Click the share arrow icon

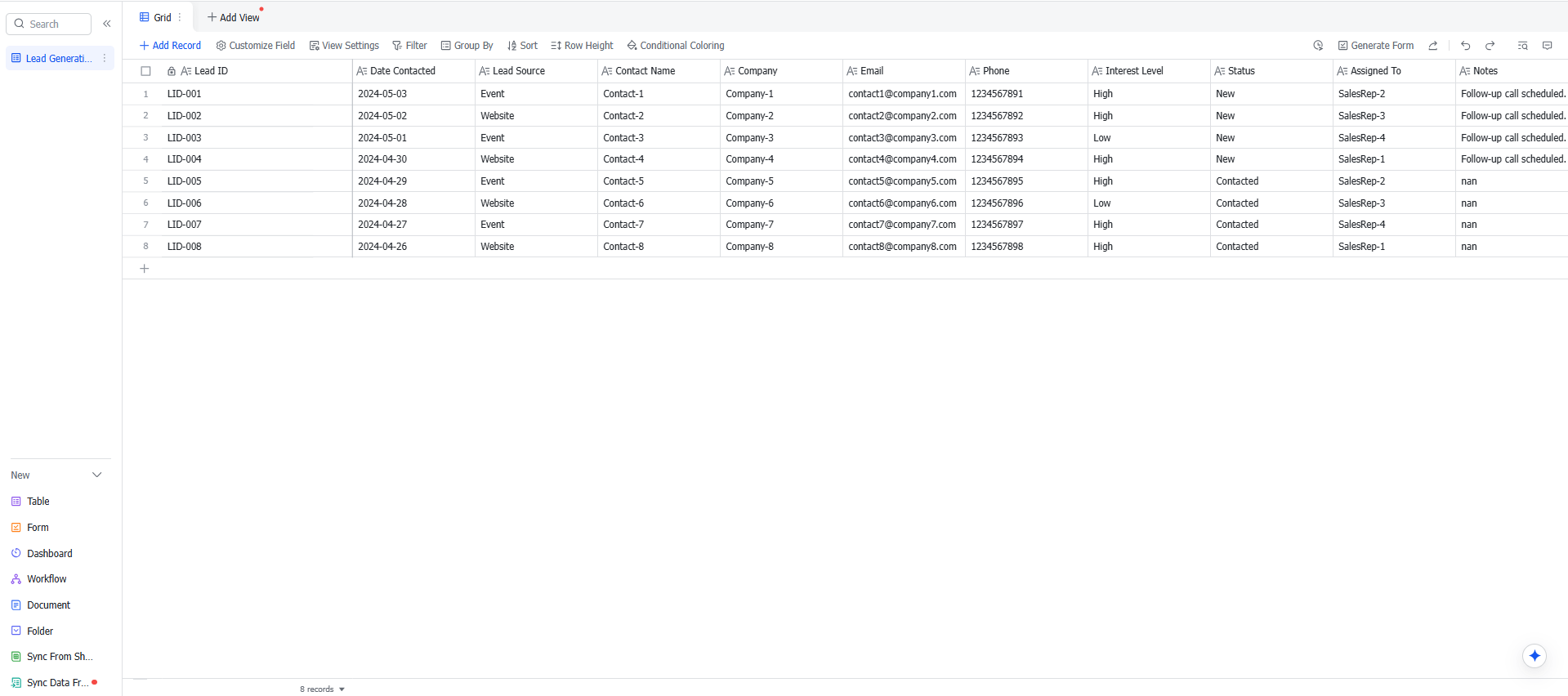click(x=1433, y=46)
